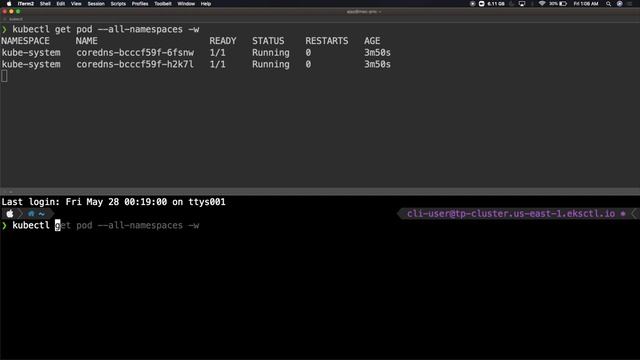The image size is (640, 360).
Task: Click the home folder icon in prompt
Action: (31, 213)
